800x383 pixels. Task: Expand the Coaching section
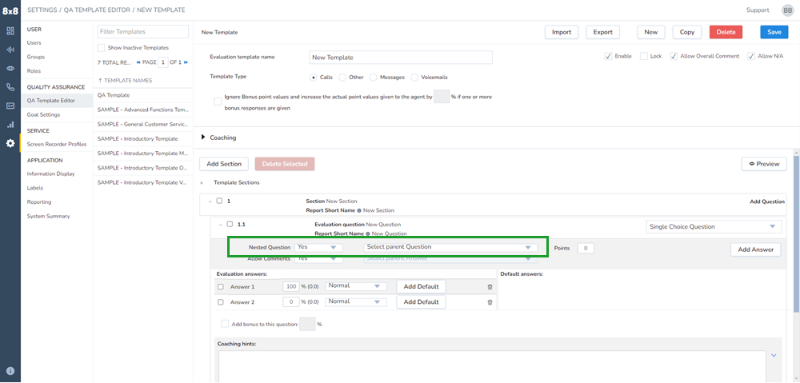(204, 138)
